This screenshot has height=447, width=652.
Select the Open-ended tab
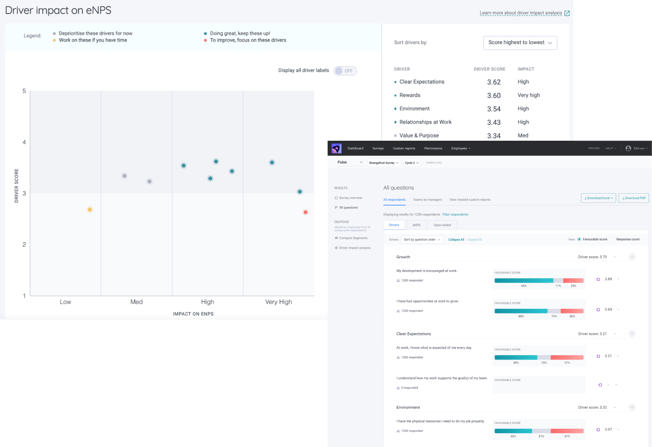[x=442, y=225]
